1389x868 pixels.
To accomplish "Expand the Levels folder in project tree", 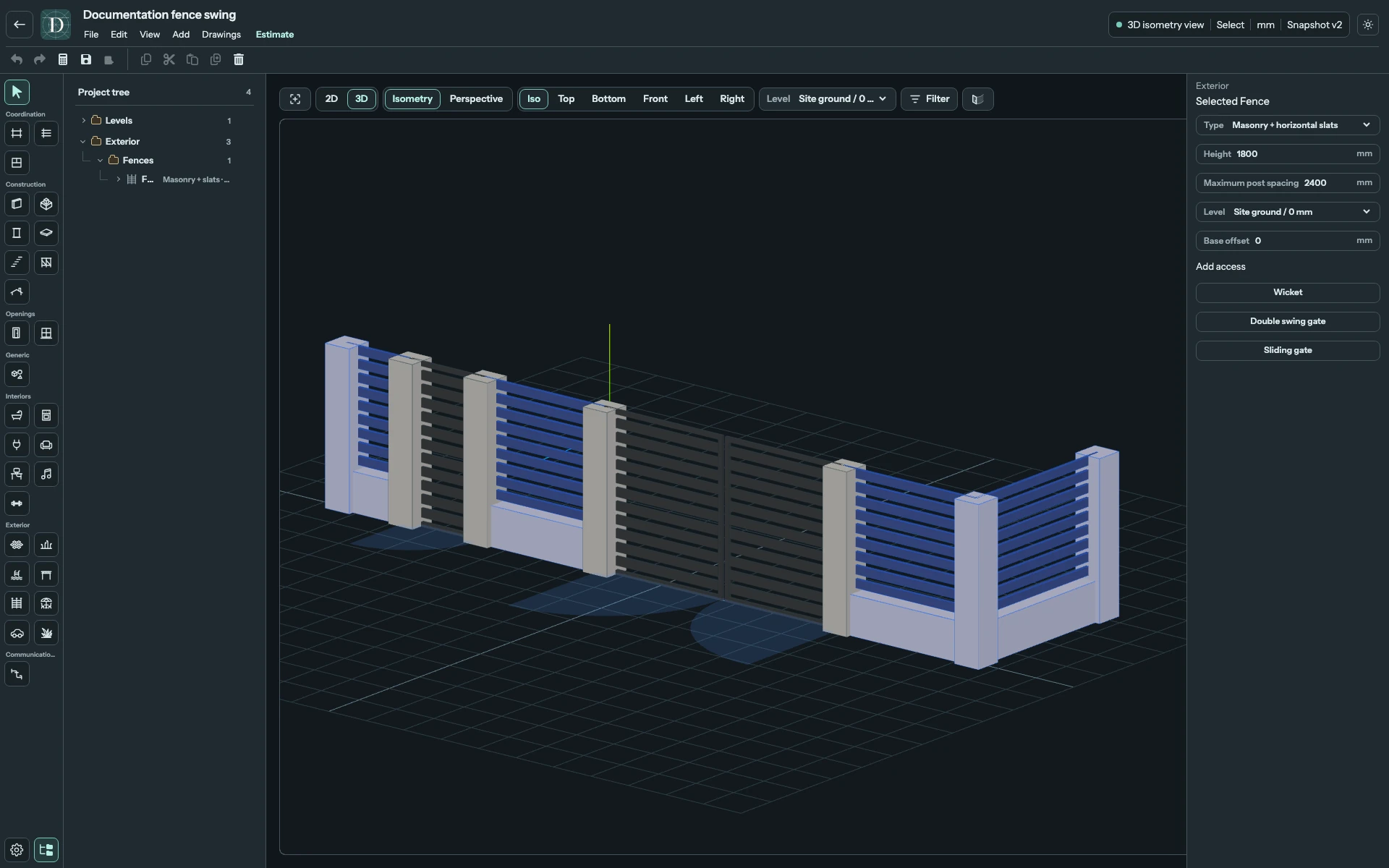I will coord(84,121).
